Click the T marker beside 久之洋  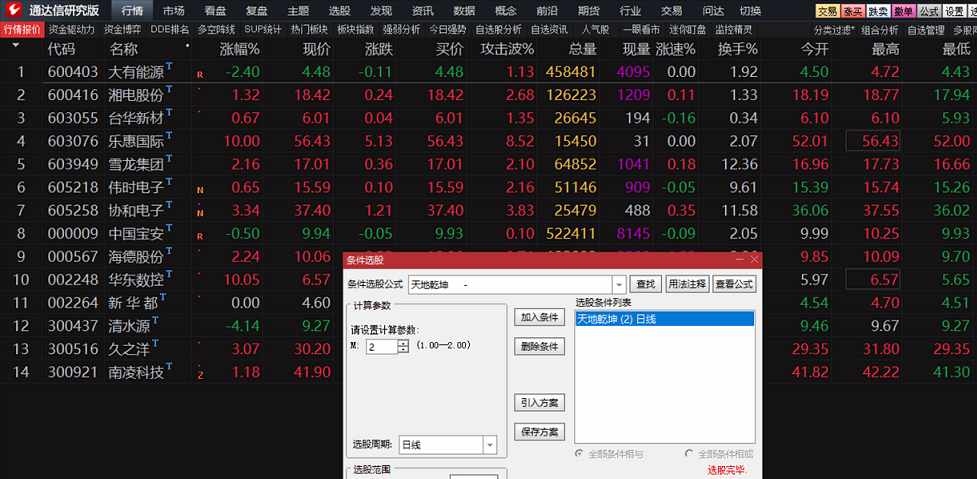click(156, 343)
